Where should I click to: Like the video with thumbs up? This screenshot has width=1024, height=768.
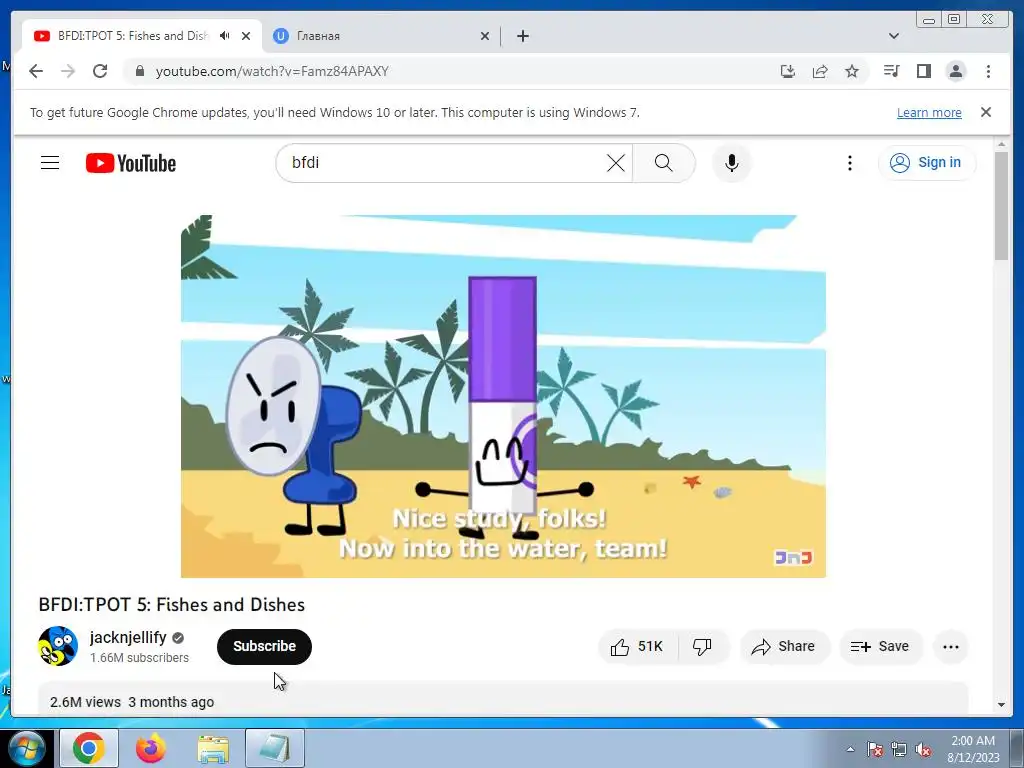click(638, 647)
